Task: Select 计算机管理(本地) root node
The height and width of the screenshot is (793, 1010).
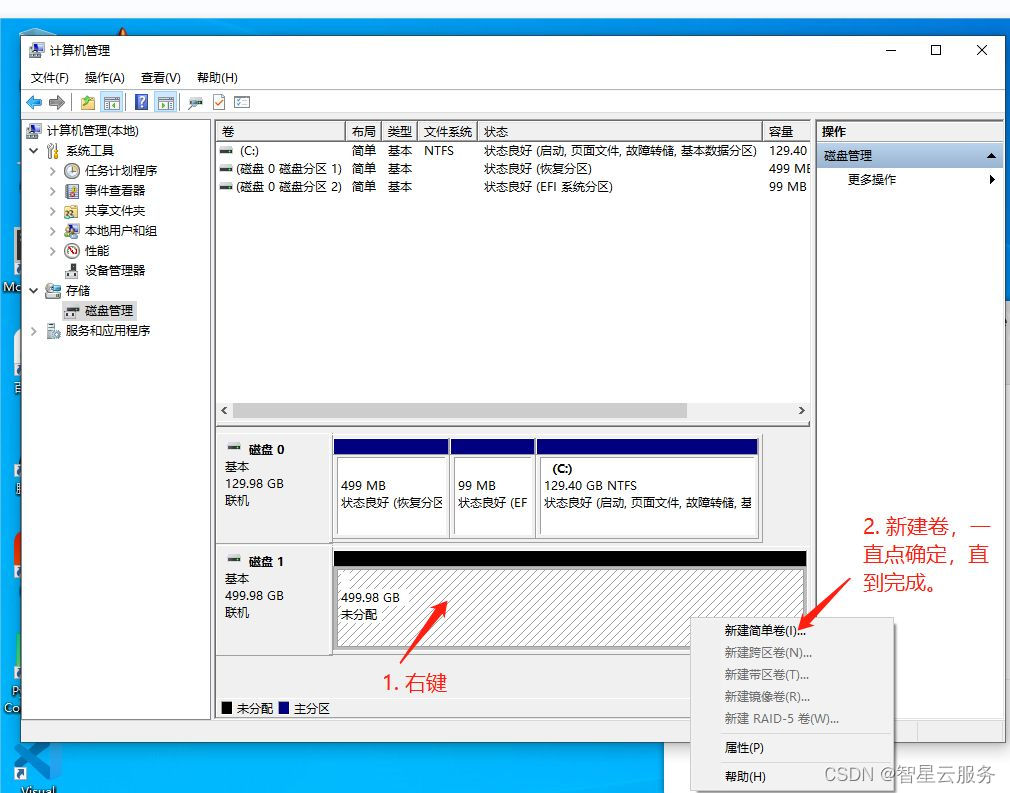Action: coord(92,131)
